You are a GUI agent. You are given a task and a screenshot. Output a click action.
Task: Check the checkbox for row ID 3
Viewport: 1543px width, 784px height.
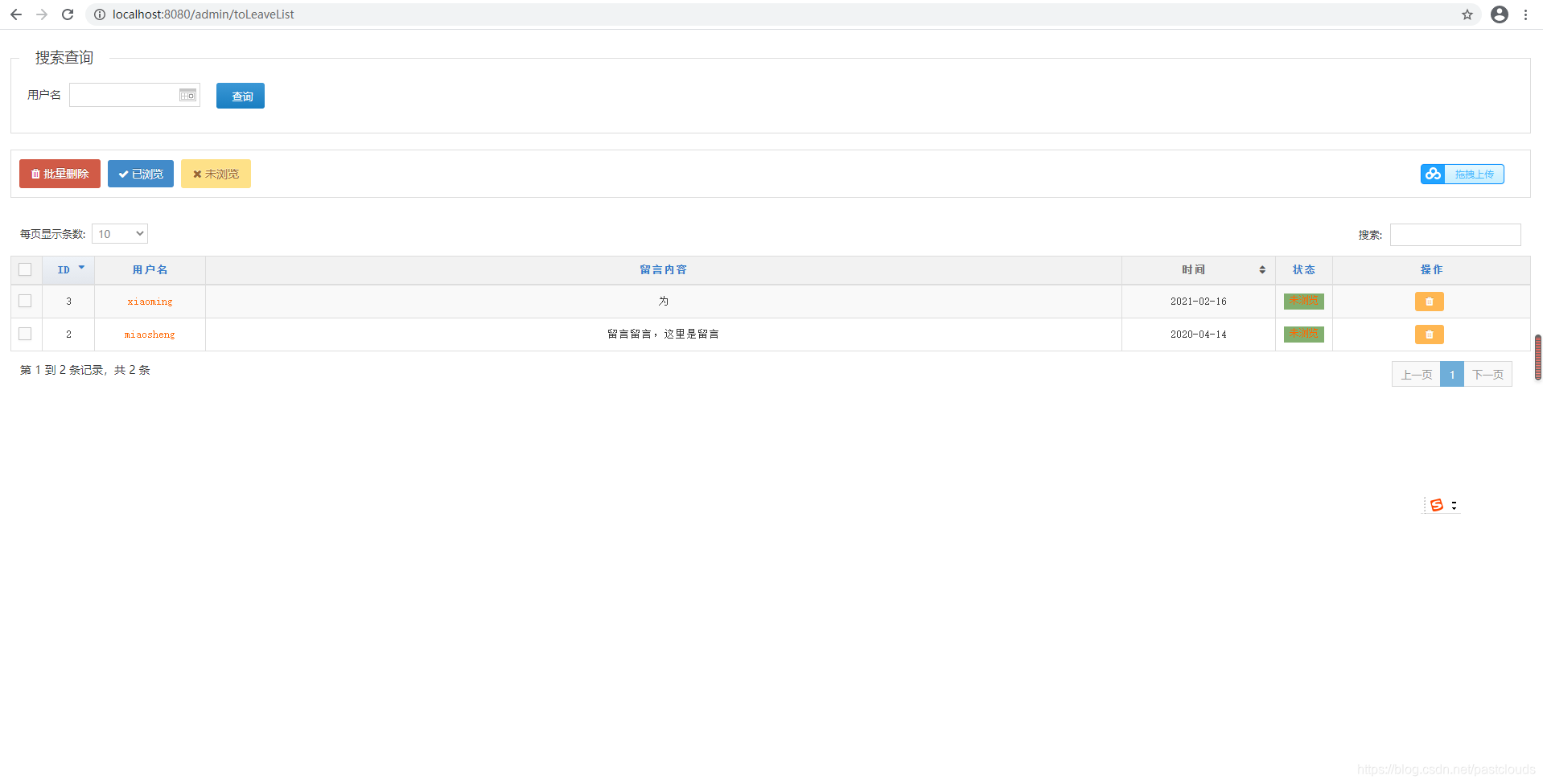point(25,301)
